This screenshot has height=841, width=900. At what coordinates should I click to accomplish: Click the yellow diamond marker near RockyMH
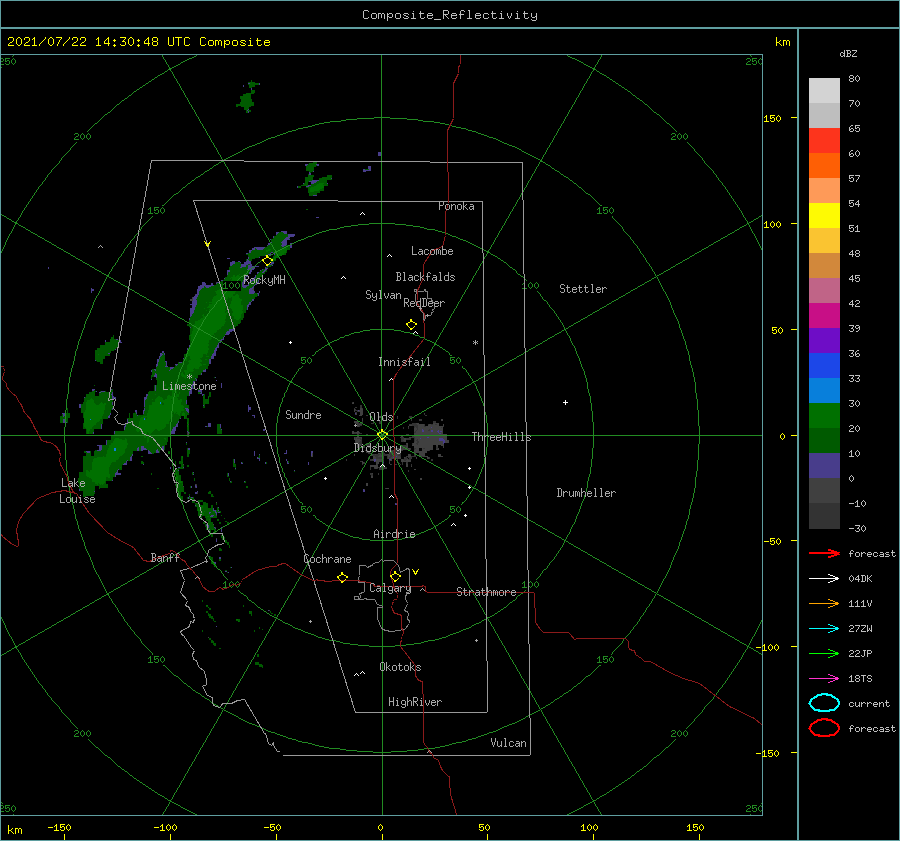267,261
